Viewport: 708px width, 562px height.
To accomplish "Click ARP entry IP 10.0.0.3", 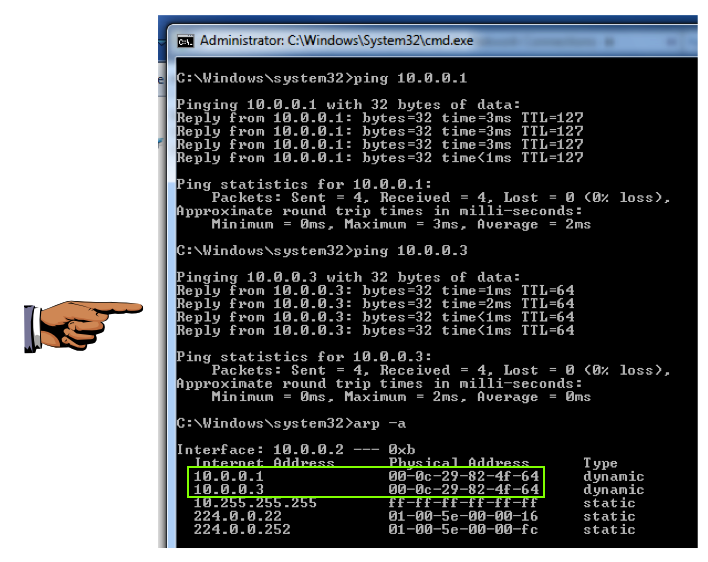I will click(x=228, y=489).
